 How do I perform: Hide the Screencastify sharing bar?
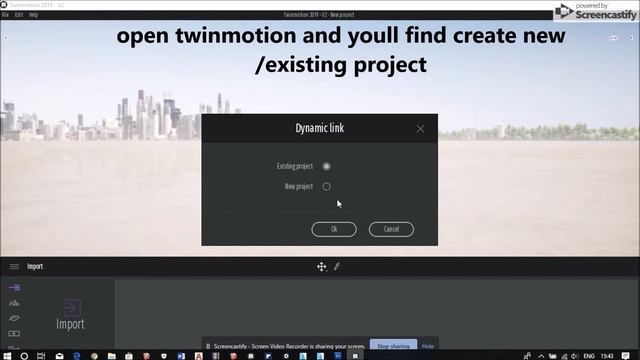(x=428, y=346)
